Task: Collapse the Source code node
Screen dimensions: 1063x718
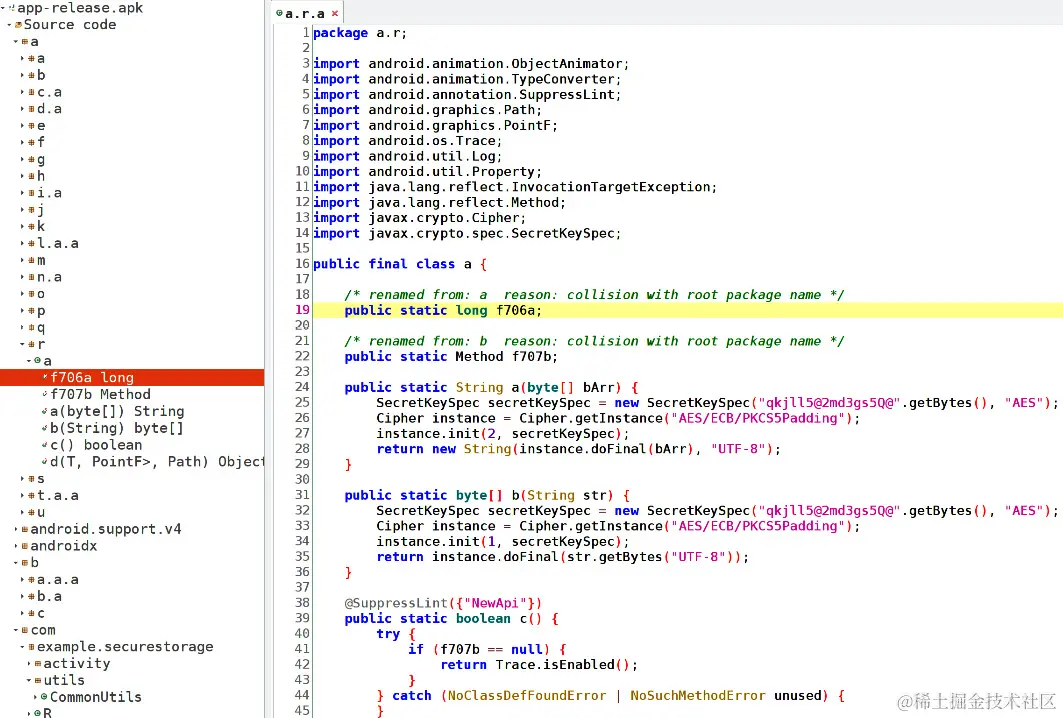Action: (x=9, y=24)
